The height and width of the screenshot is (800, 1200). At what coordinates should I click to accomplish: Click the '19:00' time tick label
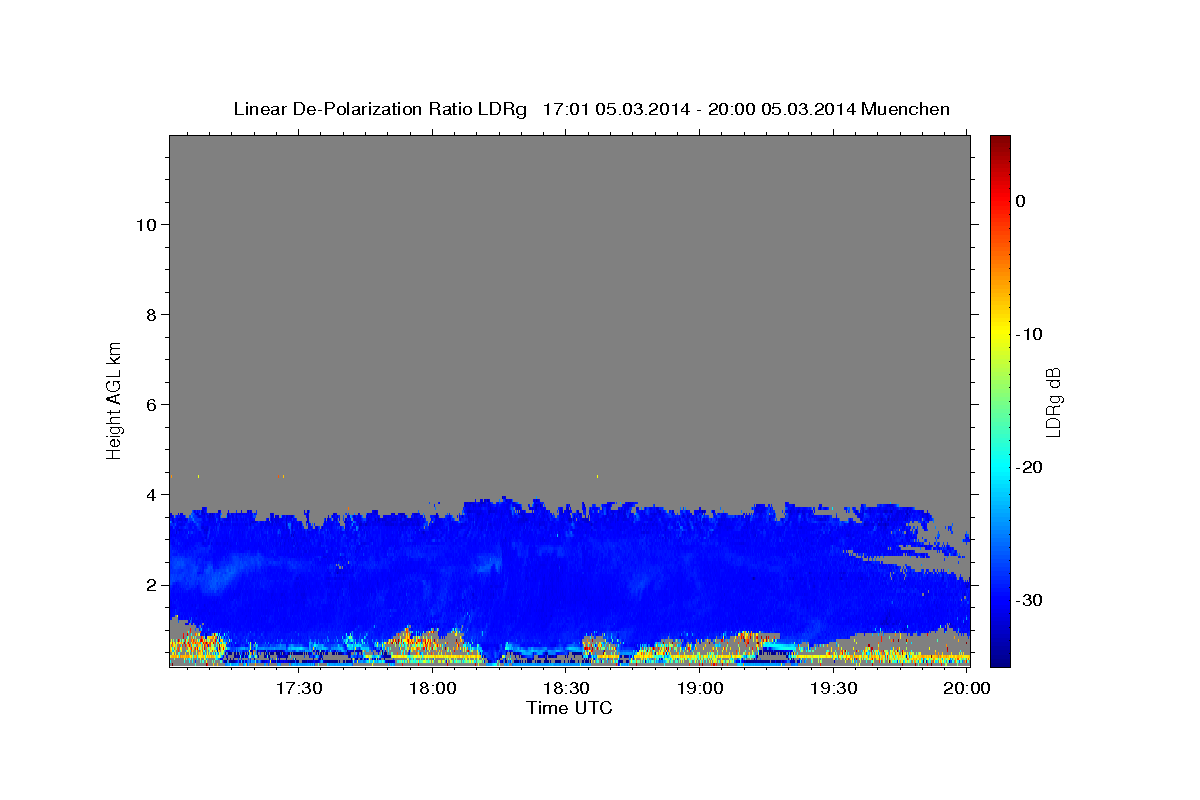[700, 689]
